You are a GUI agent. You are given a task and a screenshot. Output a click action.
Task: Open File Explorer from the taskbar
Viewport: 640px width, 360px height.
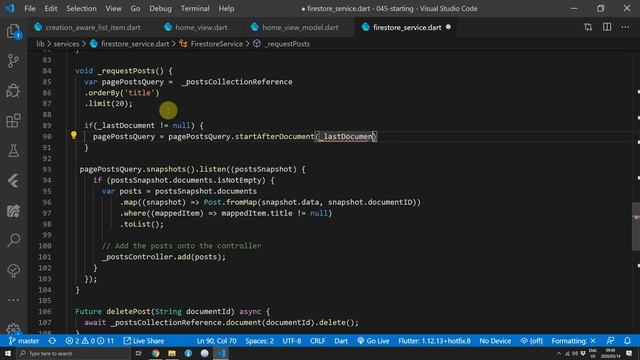172,353
